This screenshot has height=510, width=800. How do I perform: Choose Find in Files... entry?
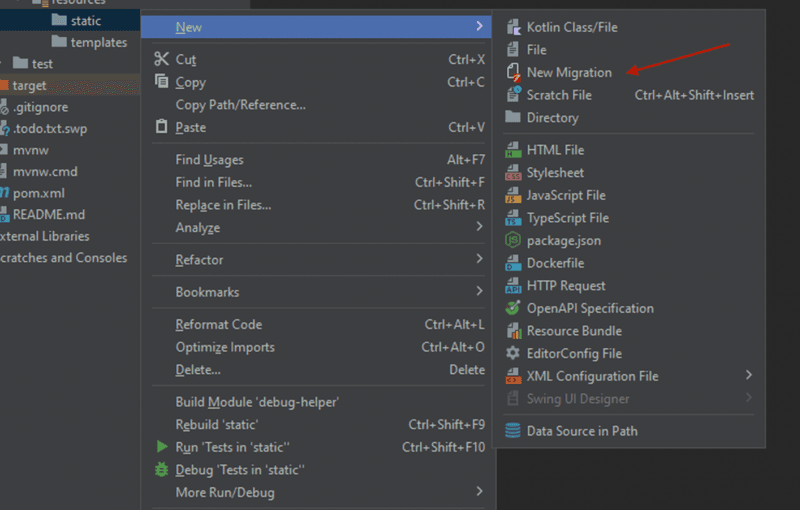pyautogui.click(x=316, y=183)
